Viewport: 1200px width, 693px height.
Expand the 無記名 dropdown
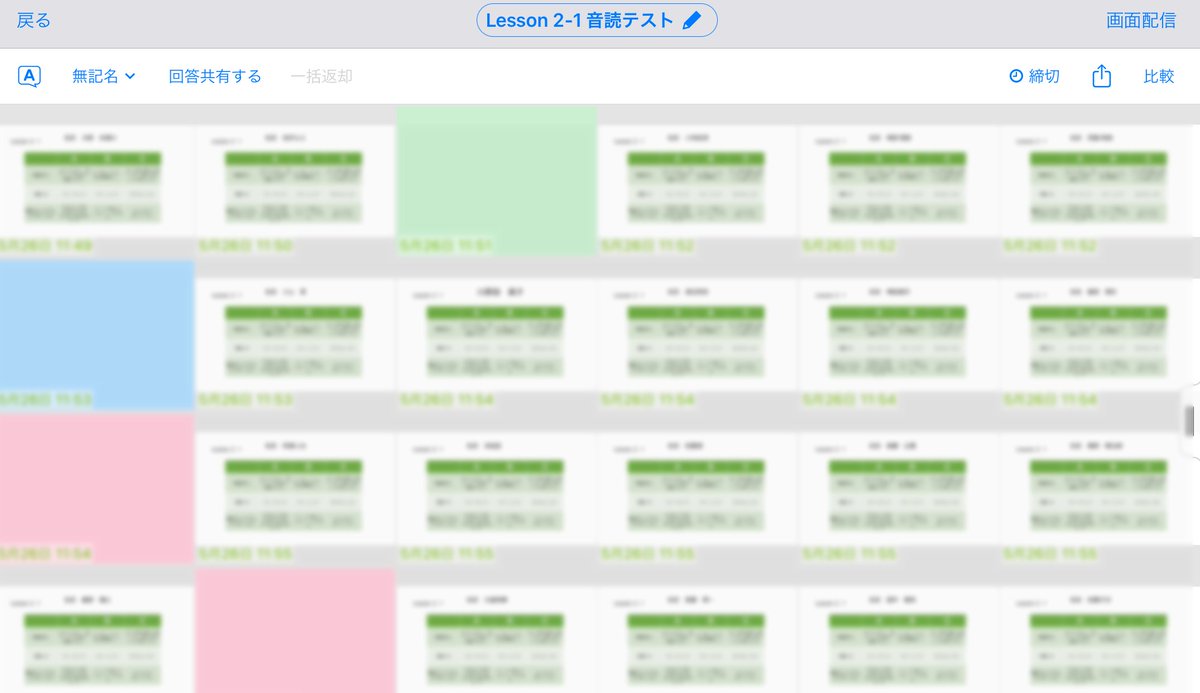click(104, 76)
